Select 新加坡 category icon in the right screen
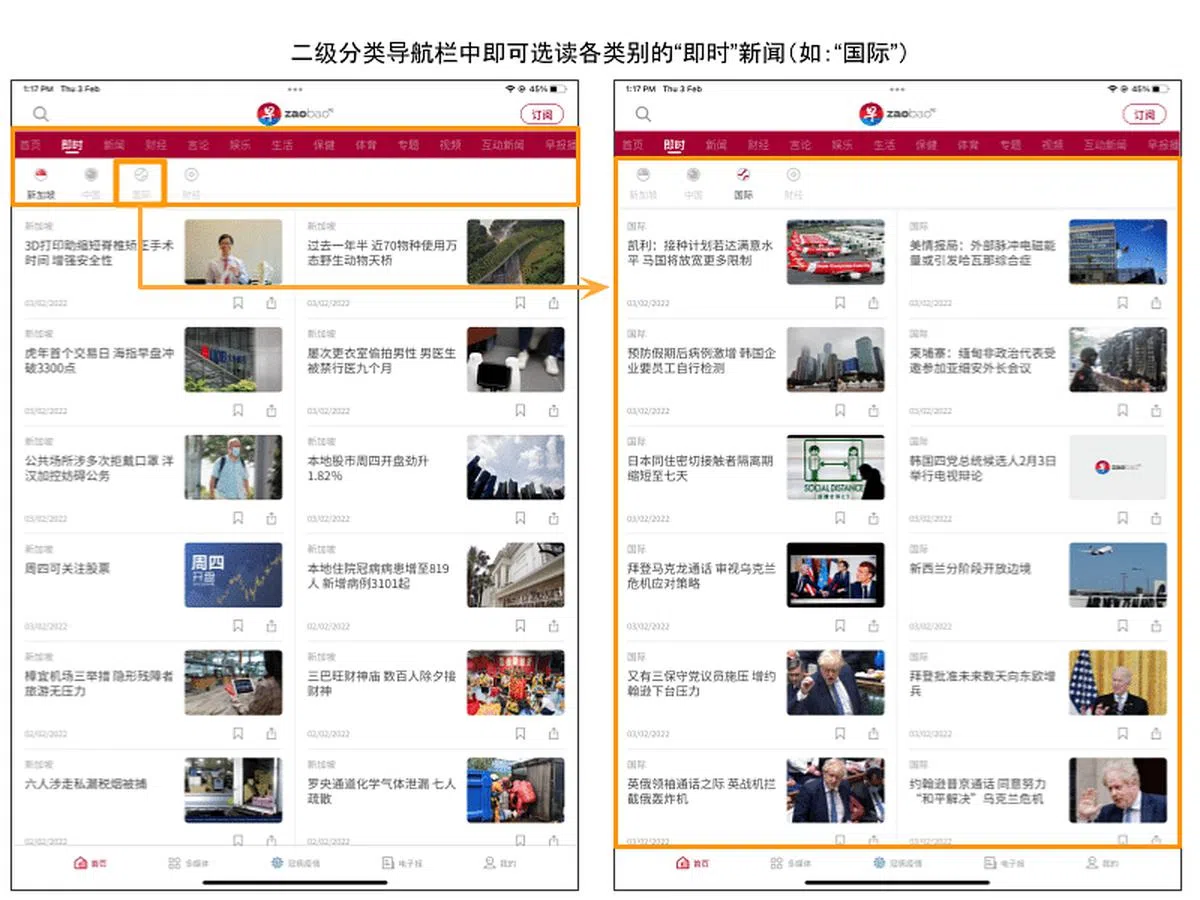Viewport: 1200px width, 900px height. coord(643,182)
